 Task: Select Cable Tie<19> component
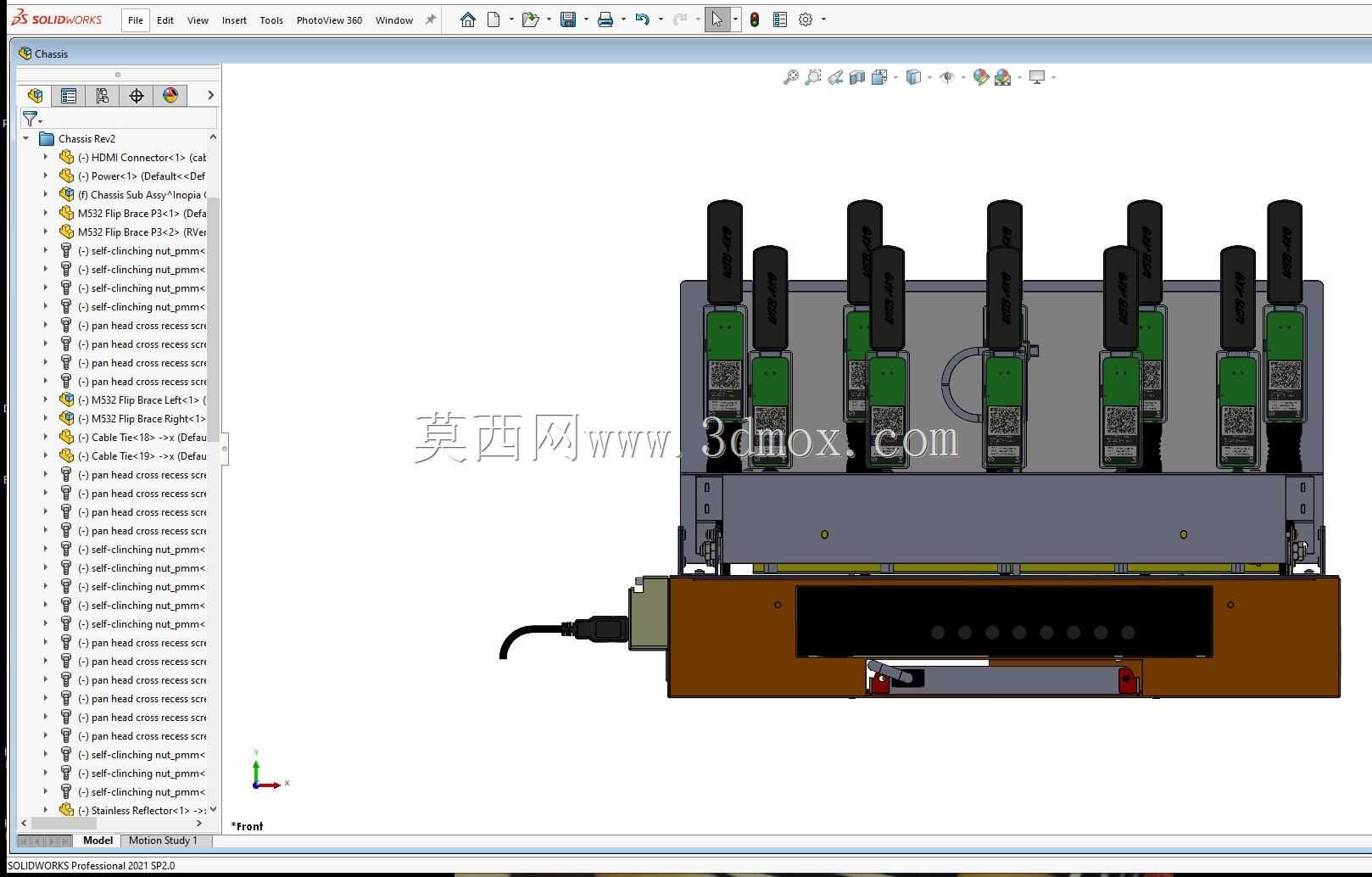132,455
